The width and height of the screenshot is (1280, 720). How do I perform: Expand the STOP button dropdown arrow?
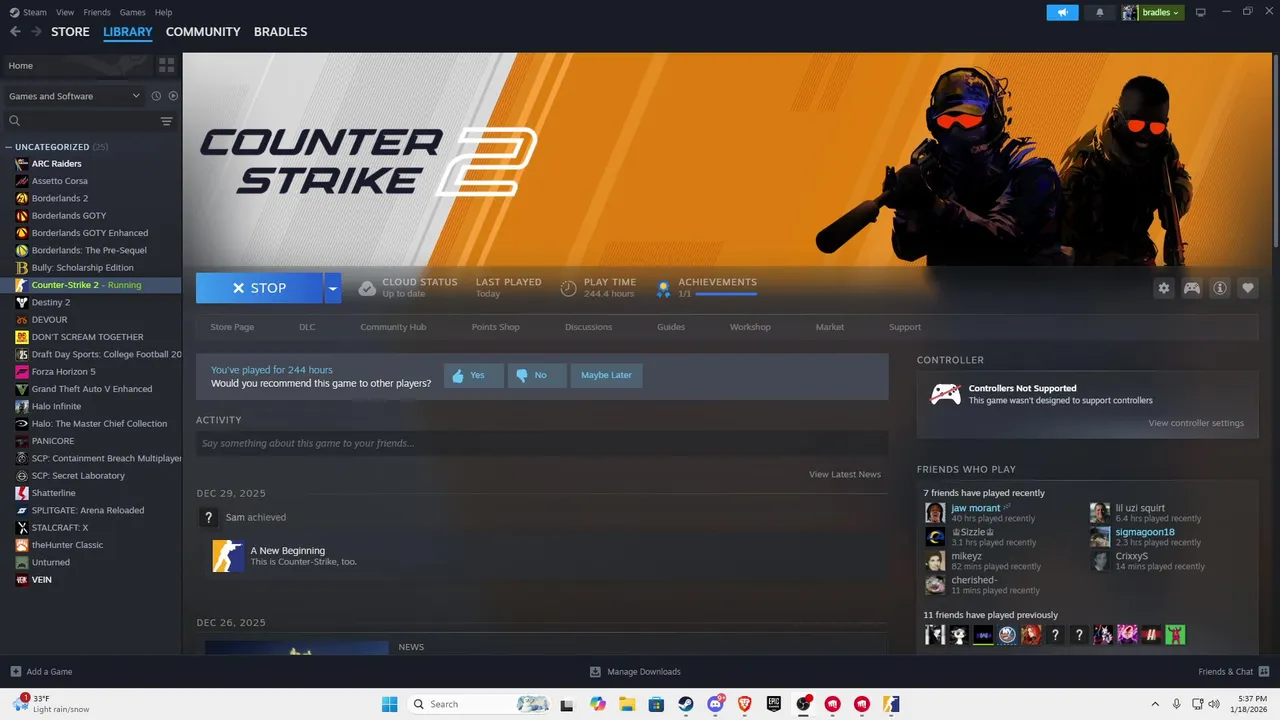(x=333, y=288)
